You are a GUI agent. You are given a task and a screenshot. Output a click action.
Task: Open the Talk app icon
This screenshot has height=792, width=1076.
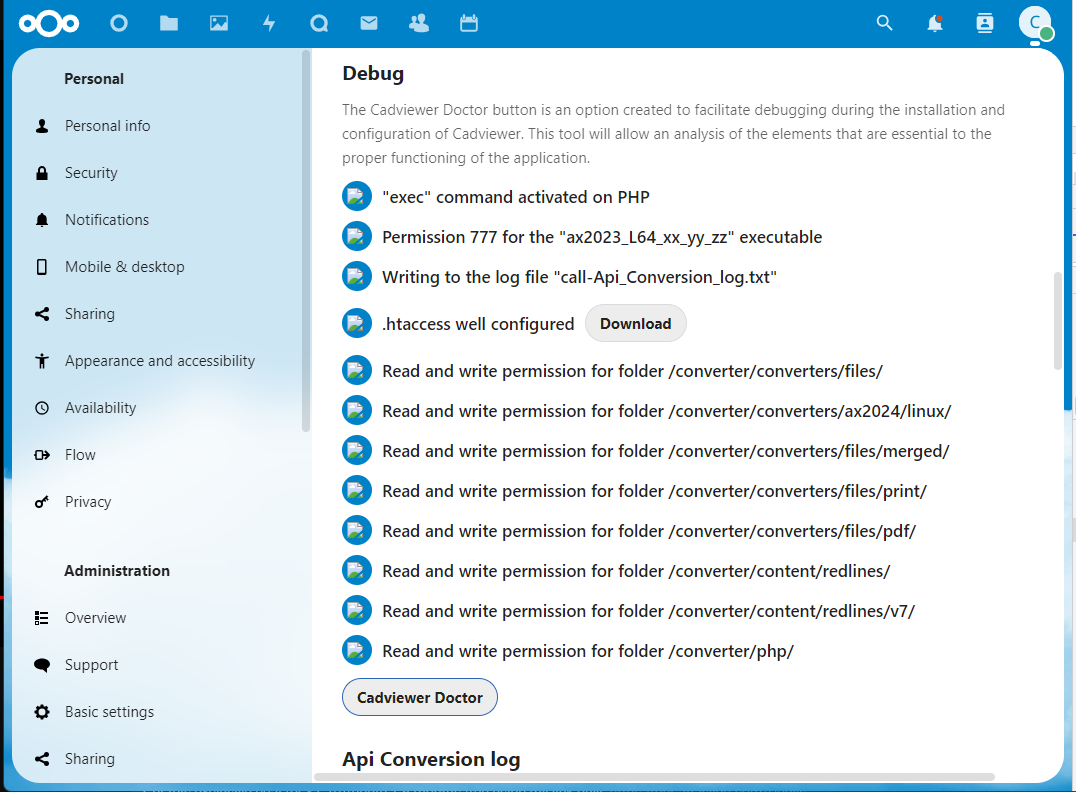[x=319, y=23]
